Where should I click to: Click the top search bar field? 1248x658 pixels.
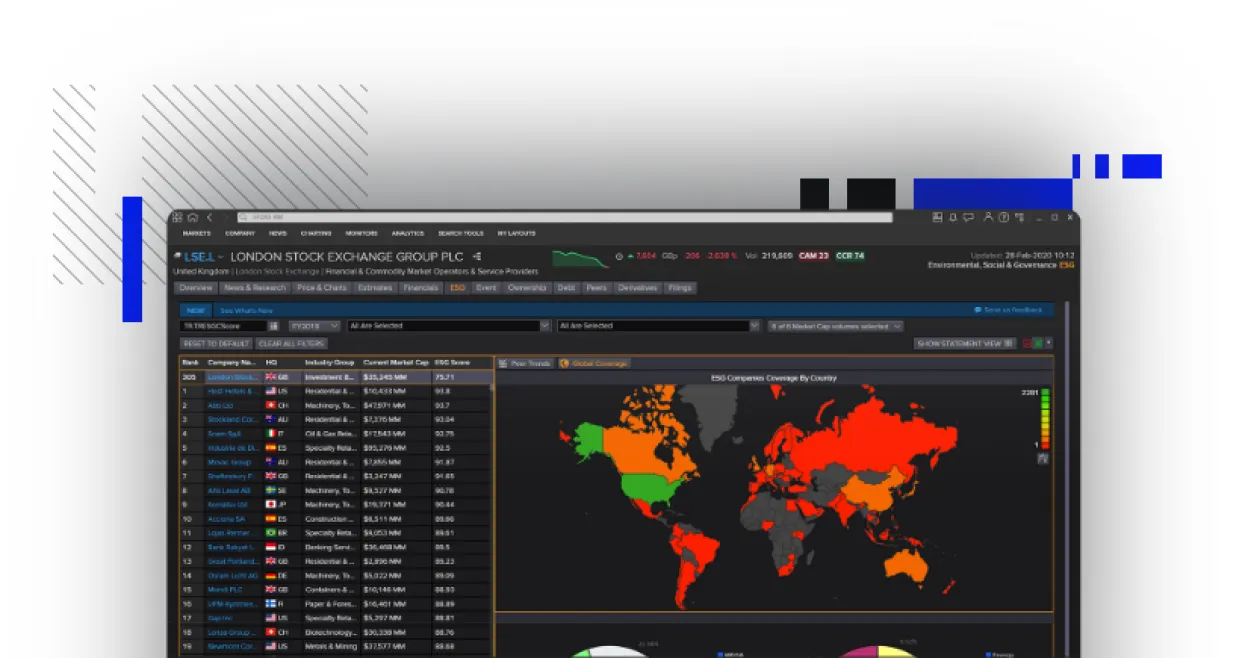[564, 217]
